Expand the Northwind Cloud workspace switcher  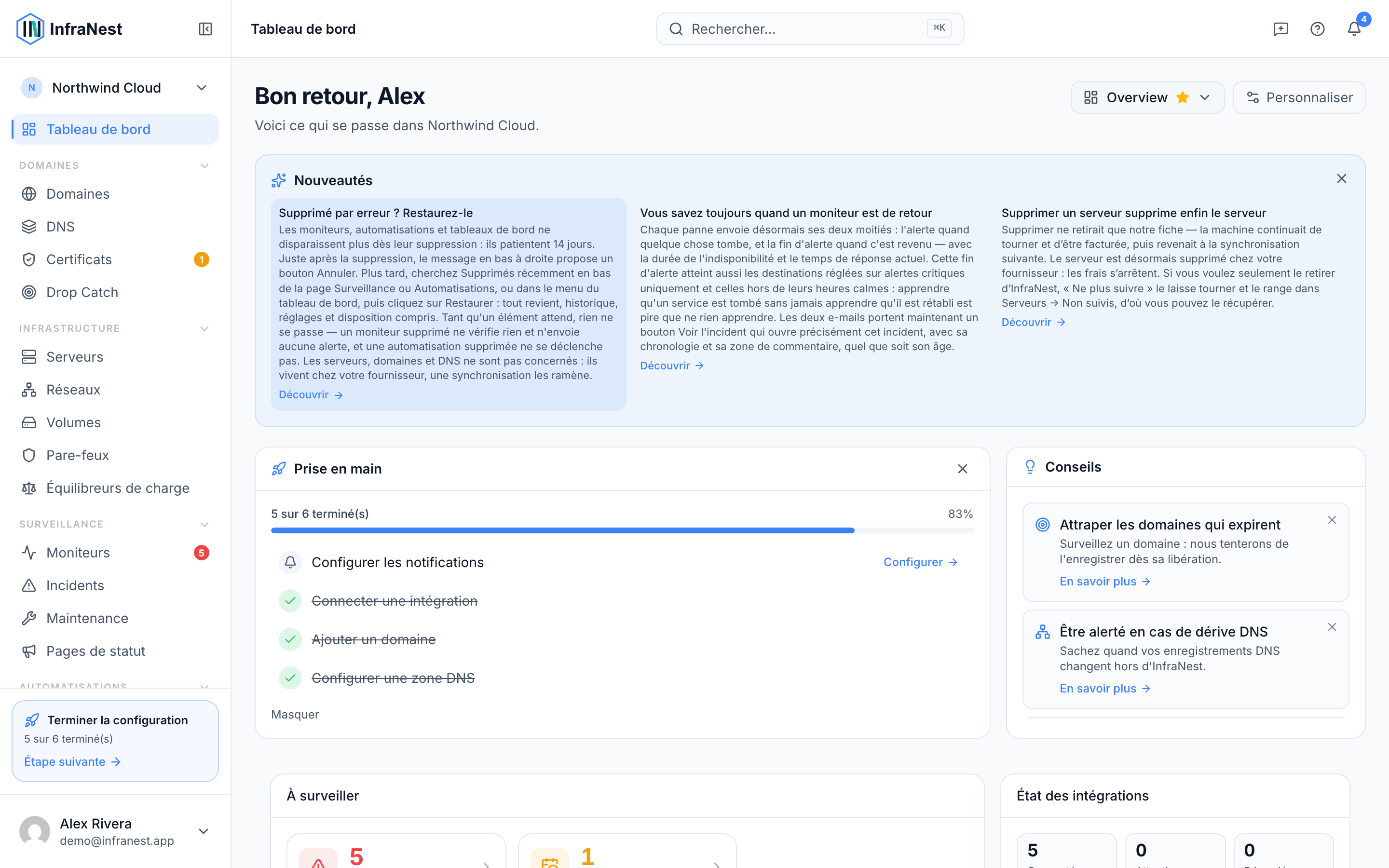(x=202, y=88)
